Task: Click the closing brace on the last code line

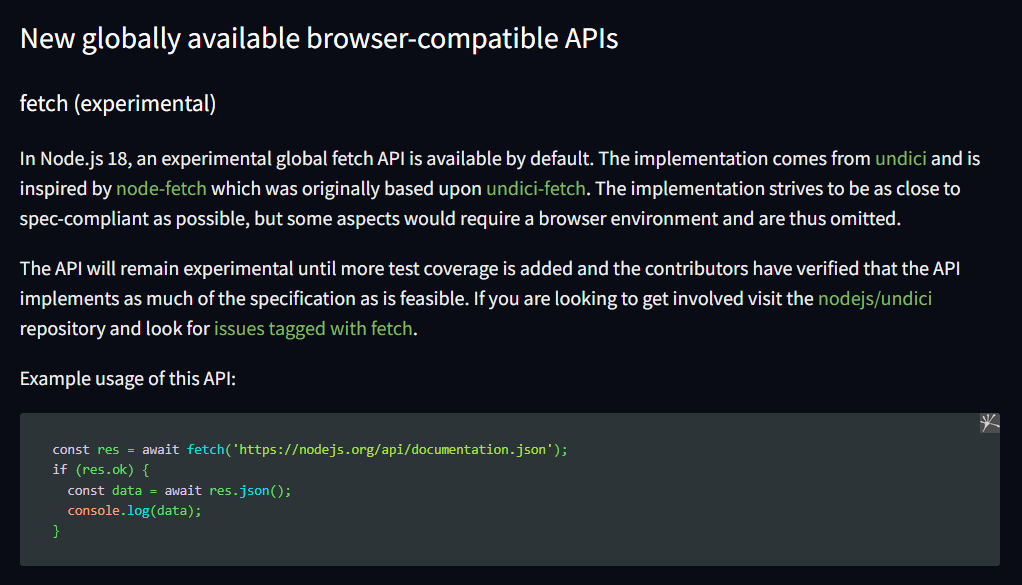Action: 57,531
